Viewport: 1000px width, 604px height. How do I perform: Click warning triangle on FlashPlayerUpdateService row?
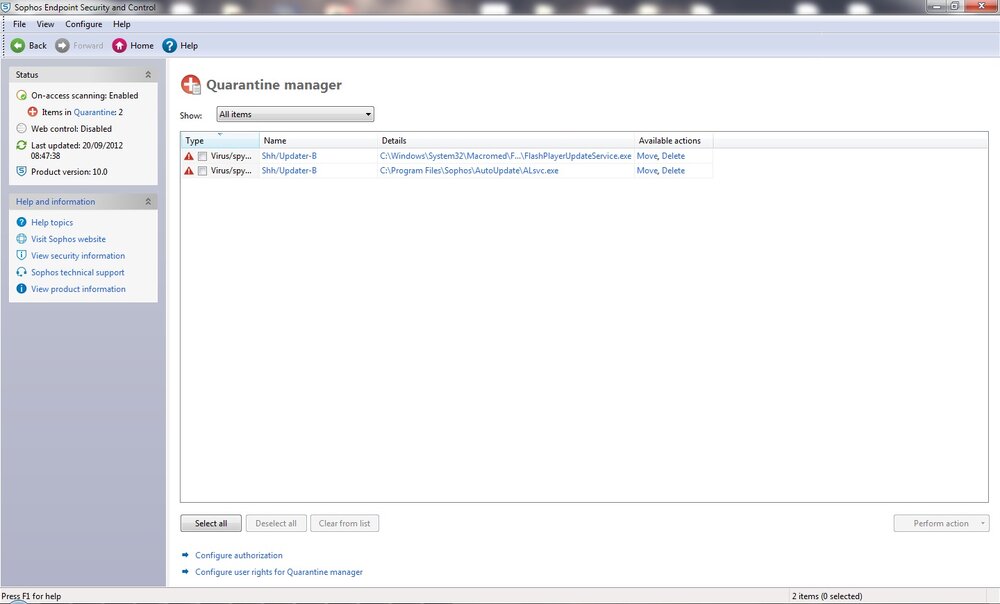(x=189, y=156)
